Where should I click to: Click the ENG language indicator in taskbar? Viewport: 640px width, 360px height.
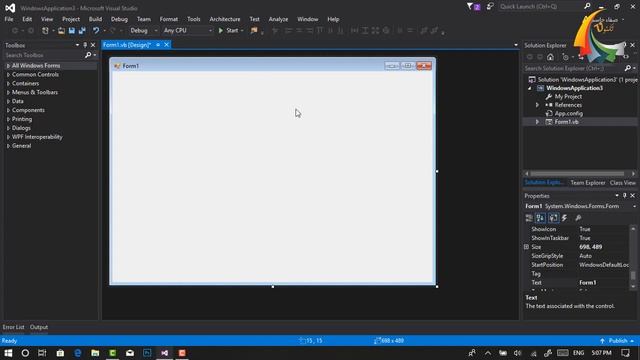[578, 353]
